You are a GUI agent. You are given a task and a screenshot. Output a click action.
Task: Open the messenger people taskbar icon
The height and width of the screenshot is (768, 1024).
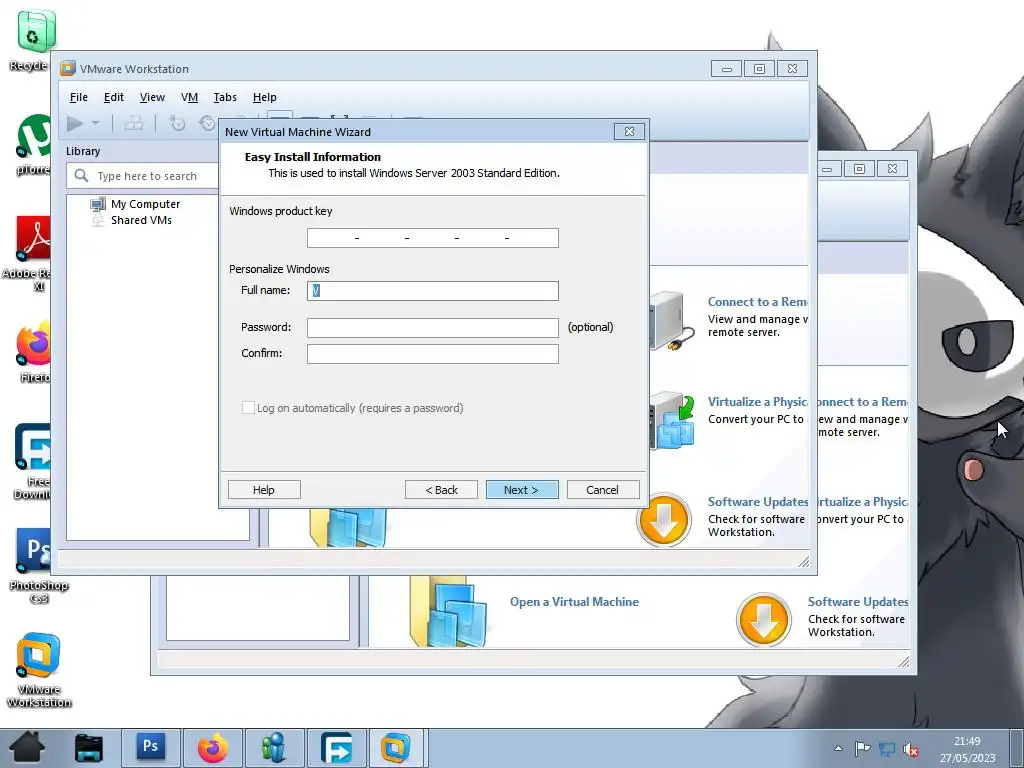point(274,748)
